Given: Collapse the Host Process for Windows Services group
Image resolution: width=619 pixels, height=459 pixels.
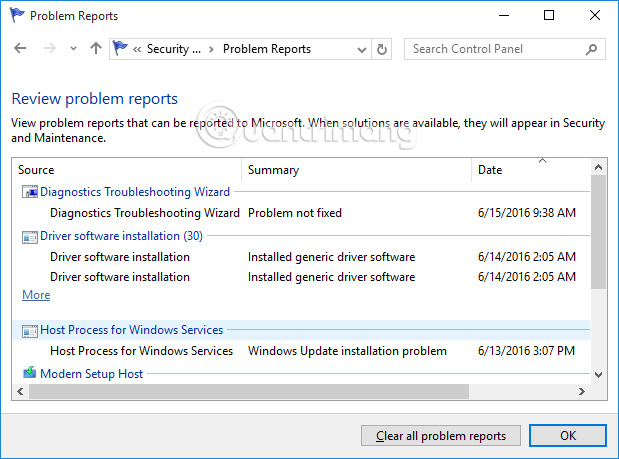Looking at the screenshot, I should [x=131, y=330].
